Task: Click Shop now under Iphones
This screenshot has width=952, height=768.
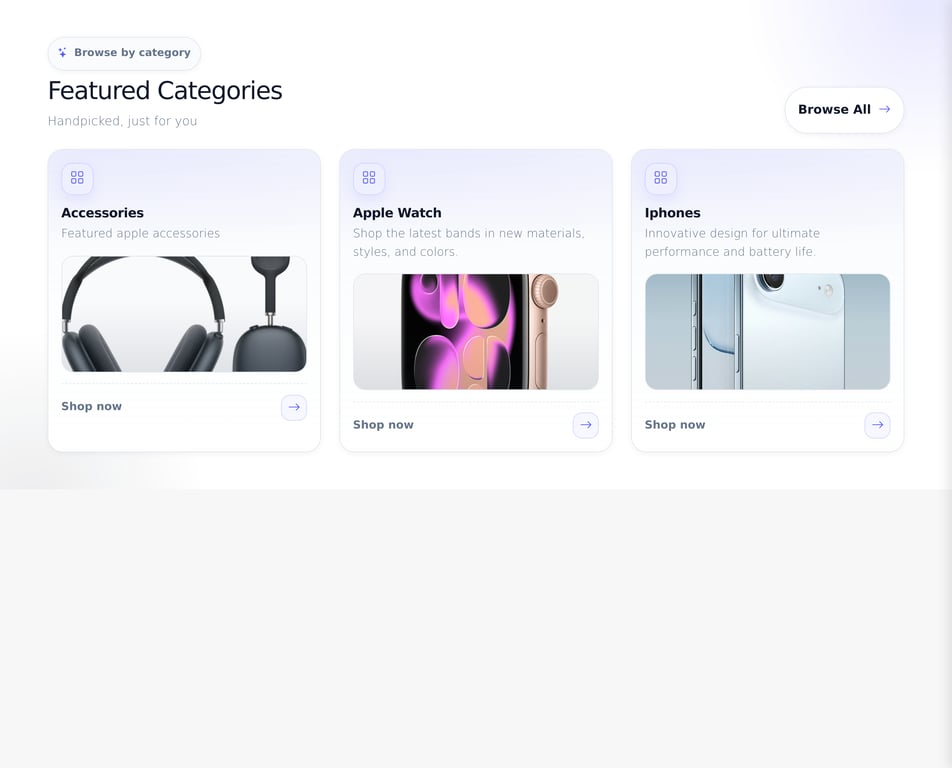Action: [x=675, y=424]
